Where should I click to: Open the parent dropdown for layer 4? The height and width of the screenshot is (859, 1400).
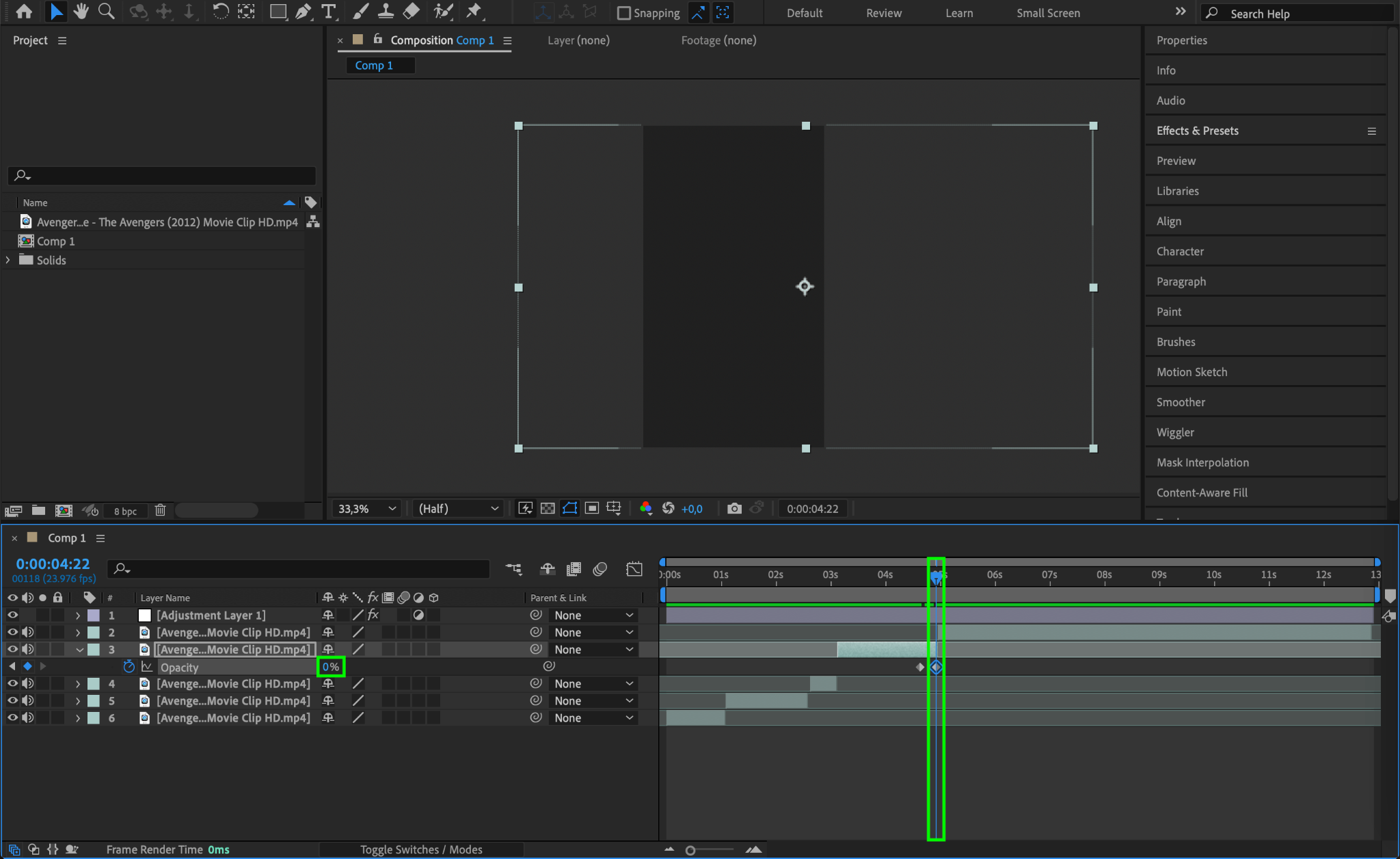[x=593, y=684]
